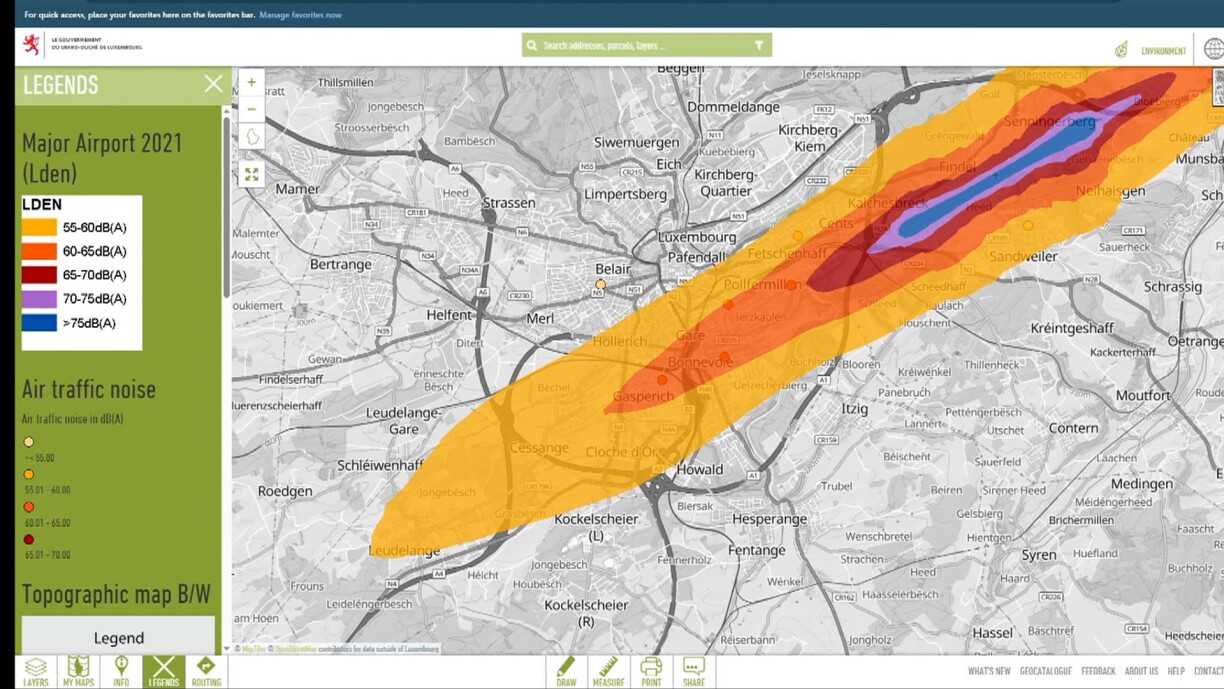The height and width of the screenshot is (689, 1224).
Task: Open the search filter dropdown
Action: tap(759, 45)
